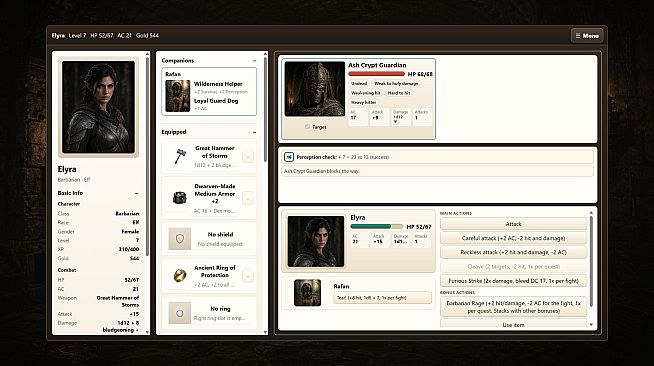Click 'HP 52/67' in the top bar

pyautogui.click(x=102, y=36)
